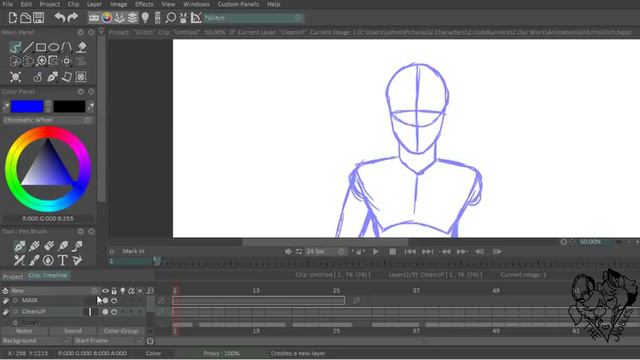
Task: Switch to the Project tab
Action: pyautogui.click(x=13, y=276)
